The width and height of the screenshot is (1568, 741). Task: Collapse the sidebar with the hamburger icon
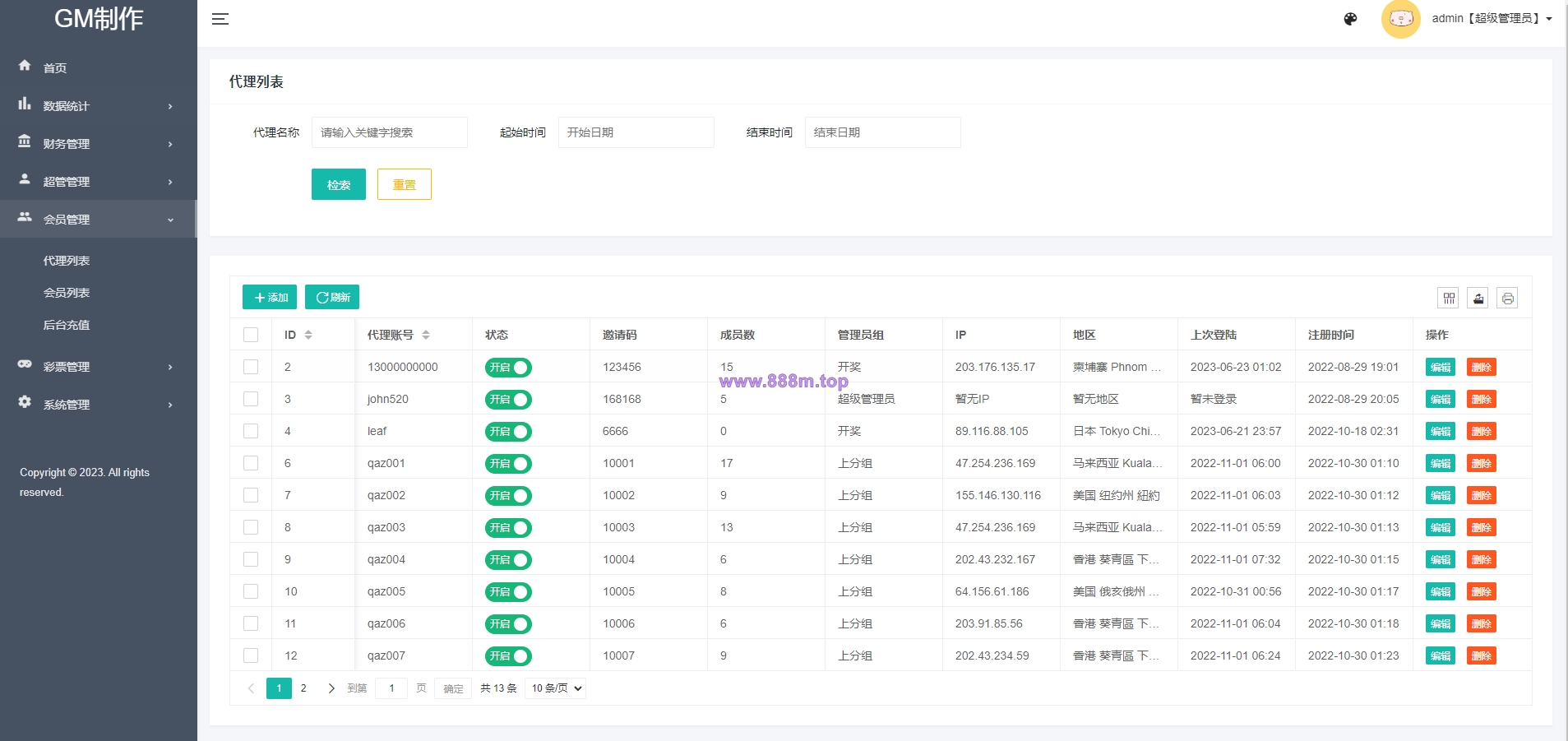220,19
